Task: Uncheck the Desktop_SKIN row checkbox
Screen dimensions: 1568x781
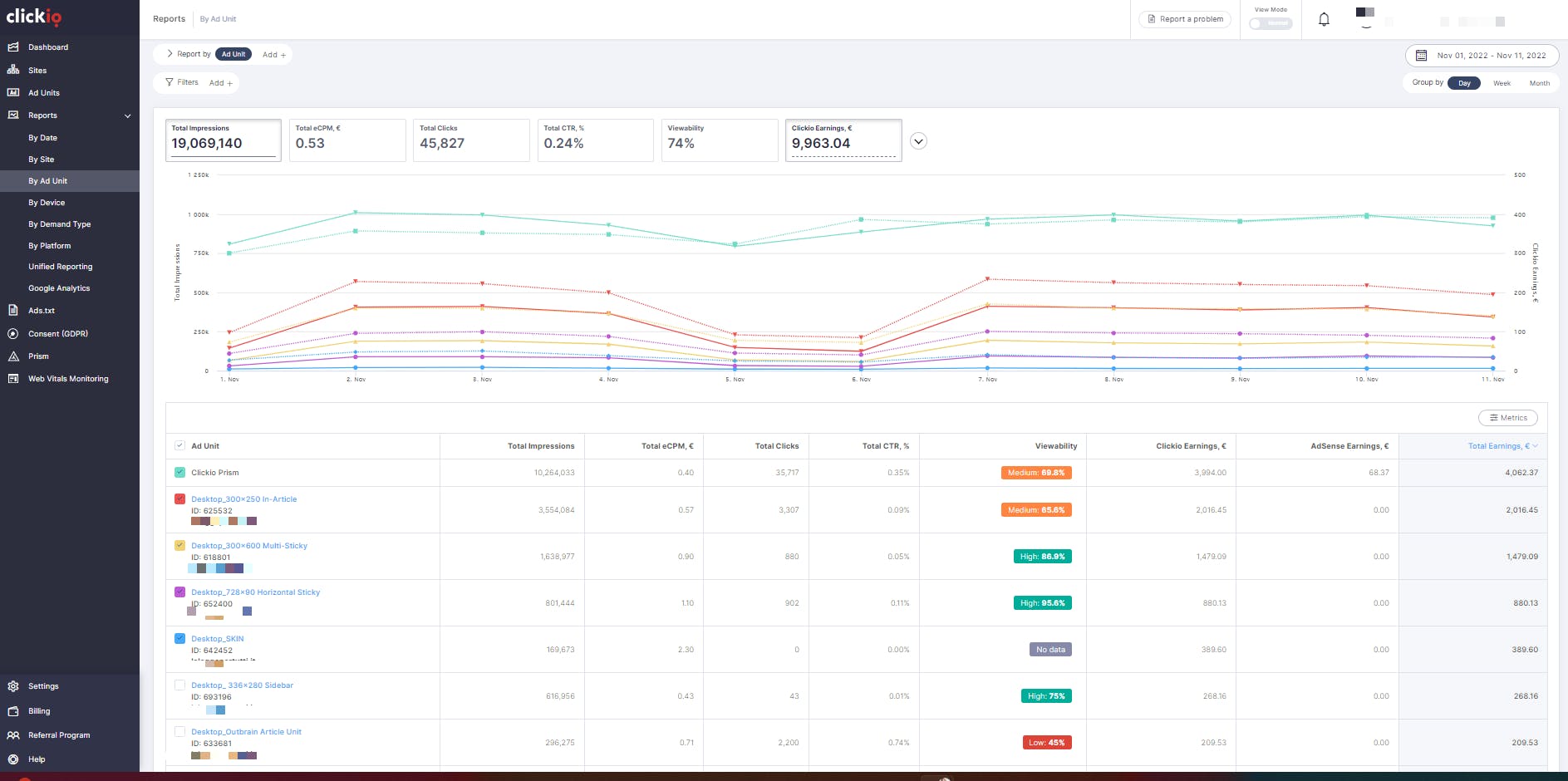Action: [179, 638]
